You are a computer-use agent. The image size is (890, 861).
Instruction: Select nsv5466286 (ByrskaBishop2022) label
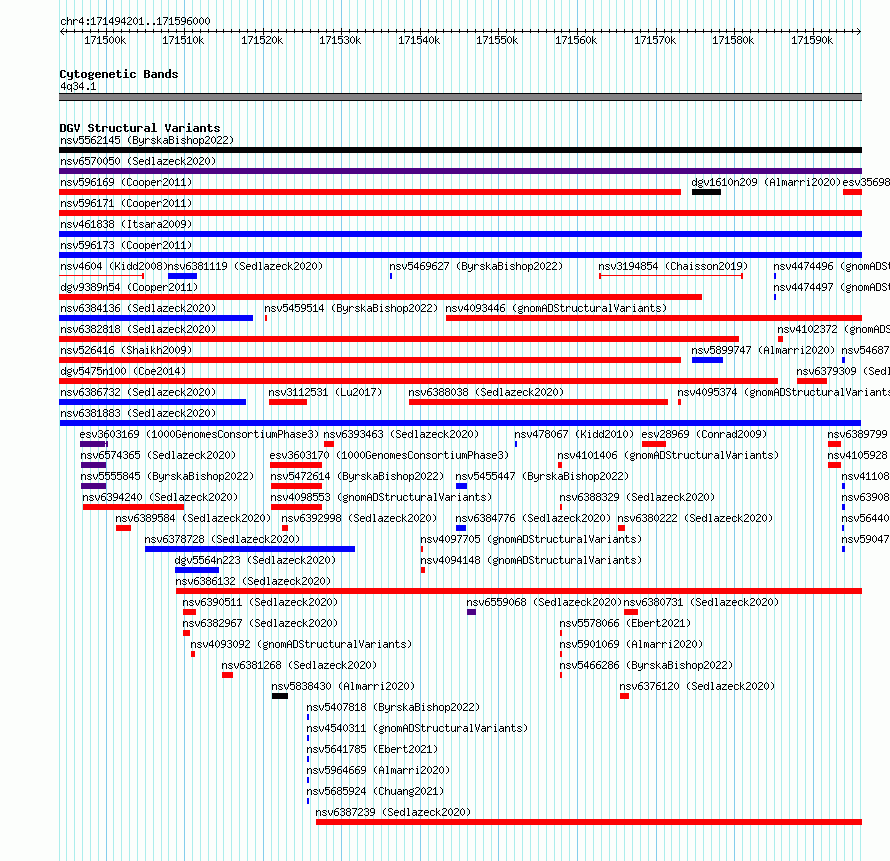[x=646, y=665]
